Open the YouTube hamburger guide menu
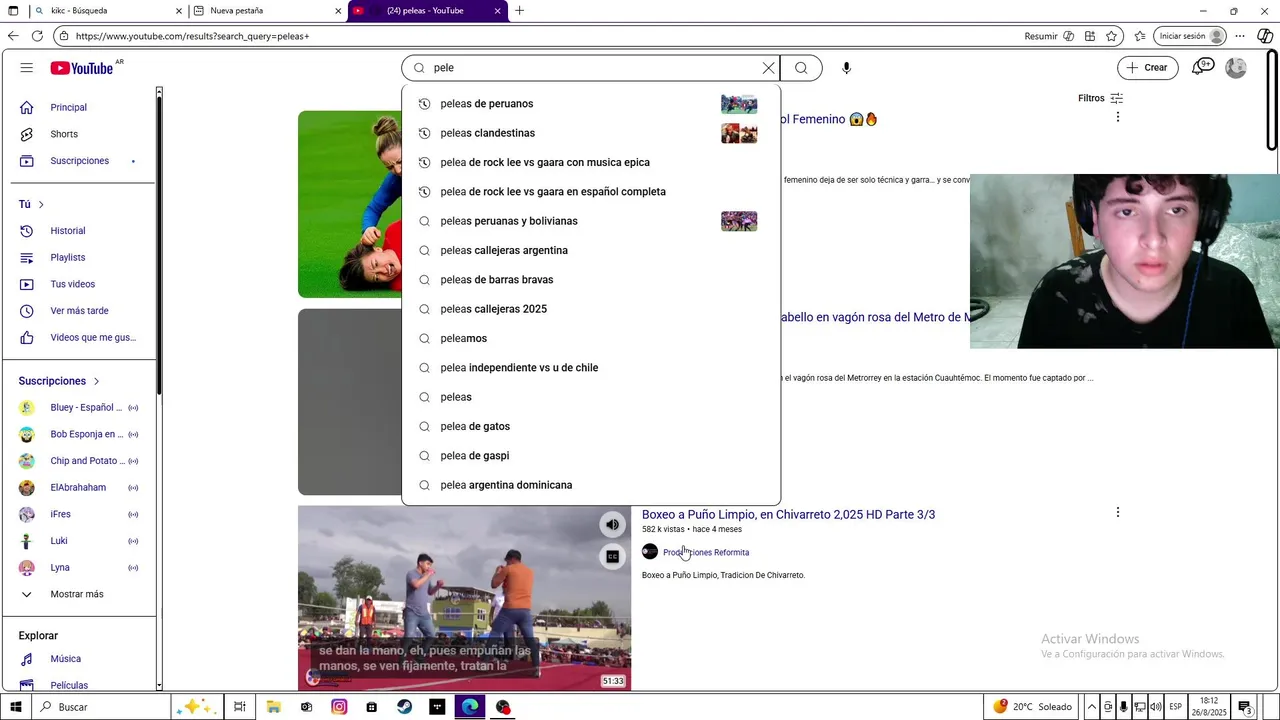Image resolution: width=1280 pixels, height=720 pixels. click(x=27, y=68)
